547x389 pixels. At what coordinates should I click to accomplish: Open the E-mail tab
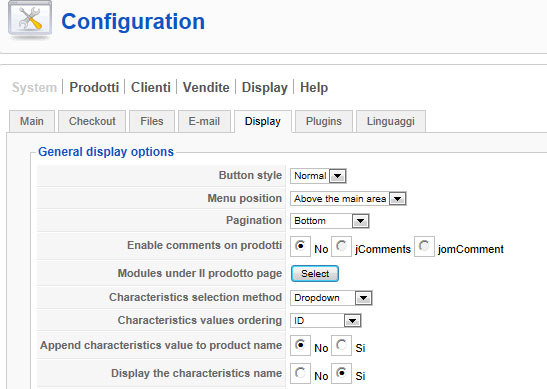point(204,121)
